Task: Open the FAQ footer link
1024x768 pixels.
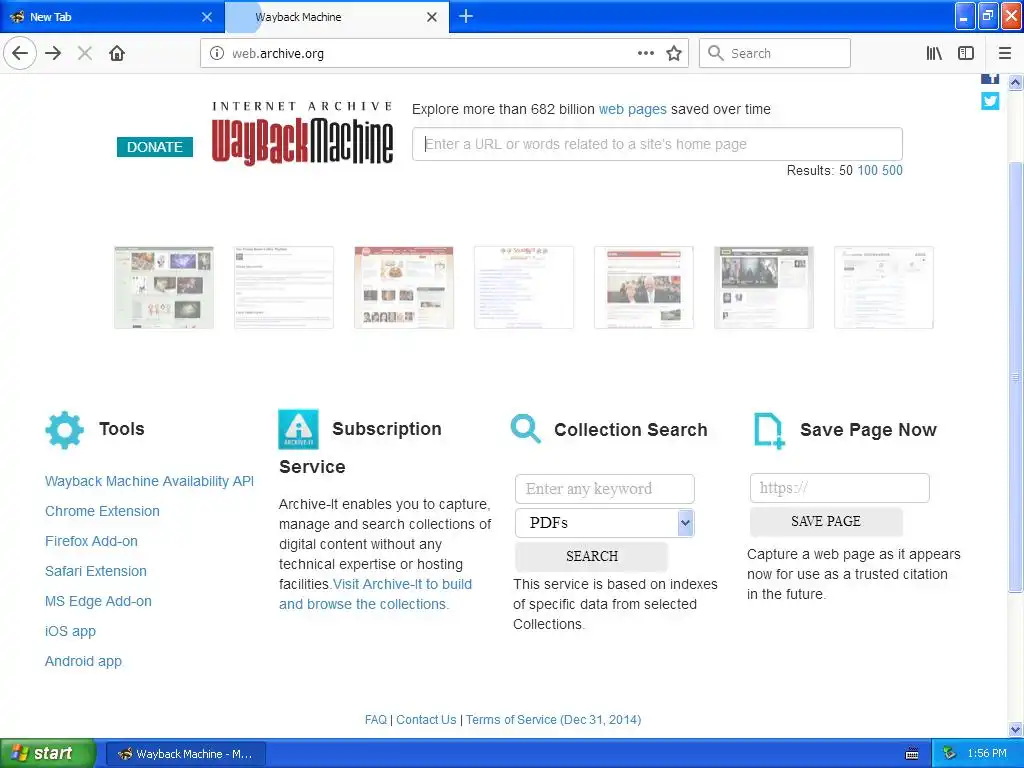Action: [376, 720]
